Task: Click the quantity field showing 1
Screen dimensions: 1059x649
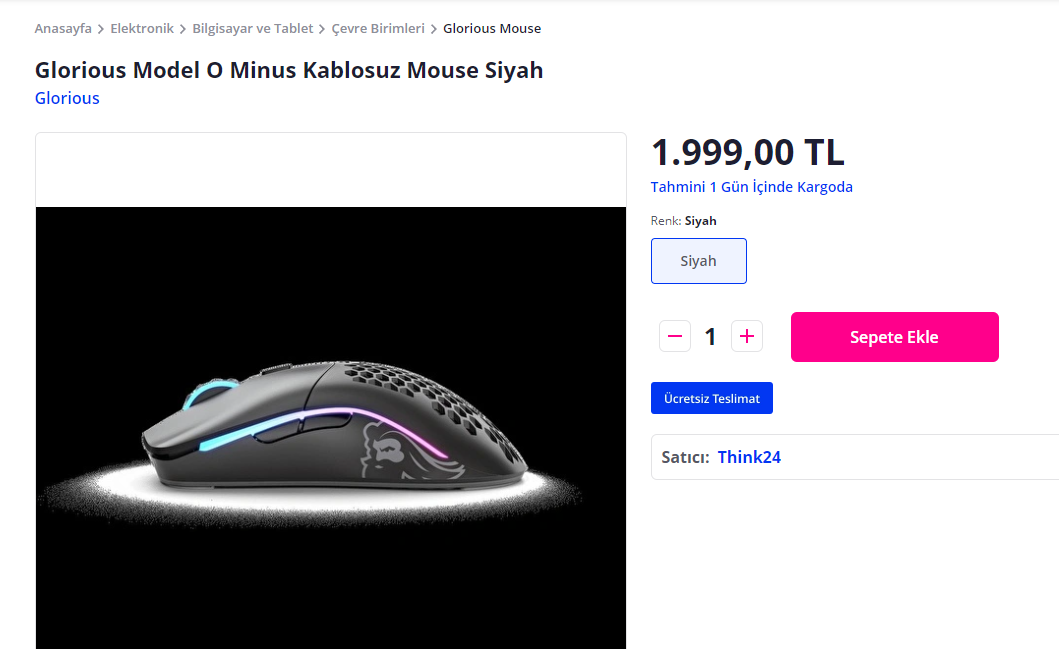Action: click(x=711, y=337)
